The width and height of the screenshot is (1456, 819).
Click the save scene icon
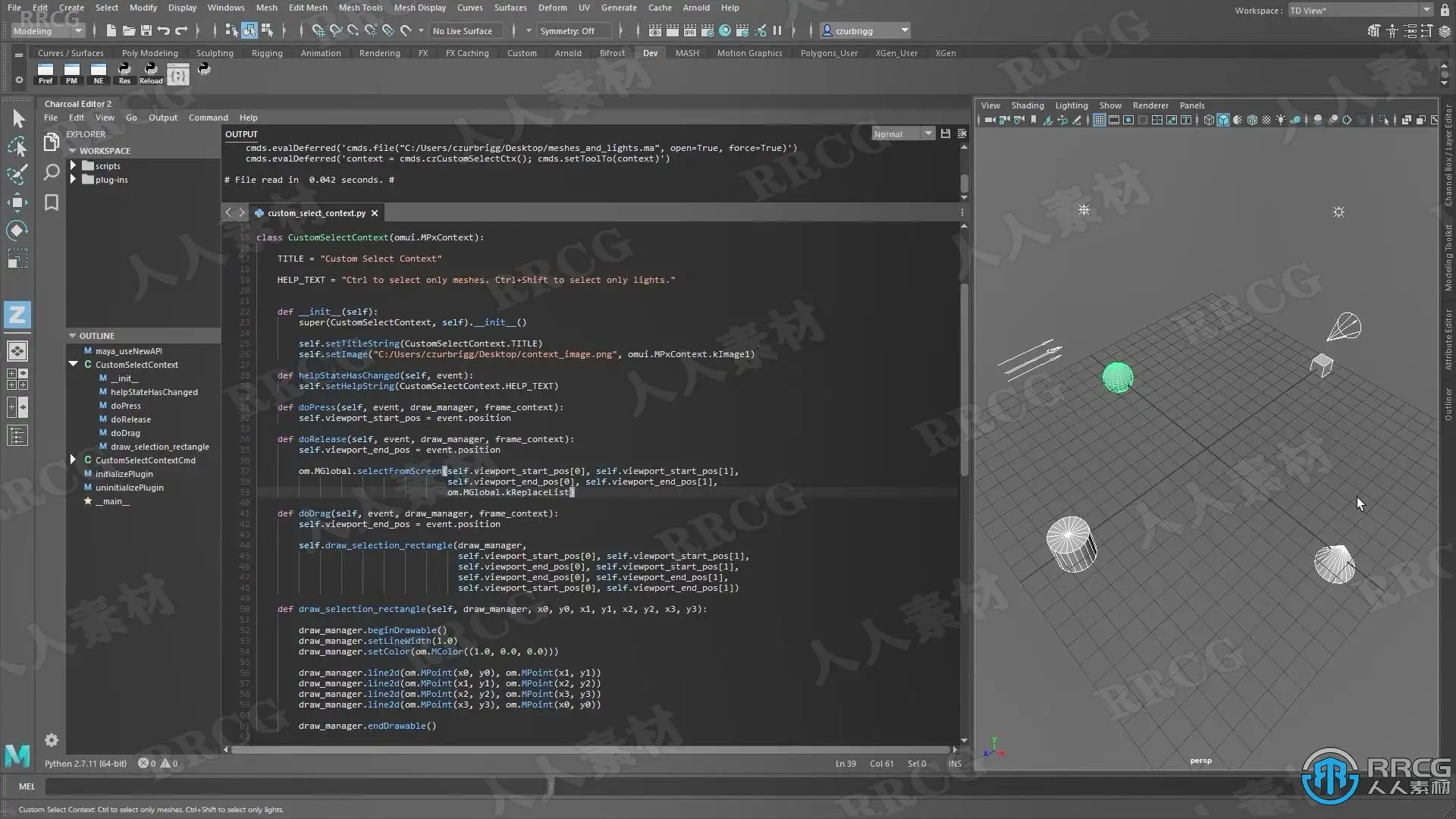(x=146, y=30)
